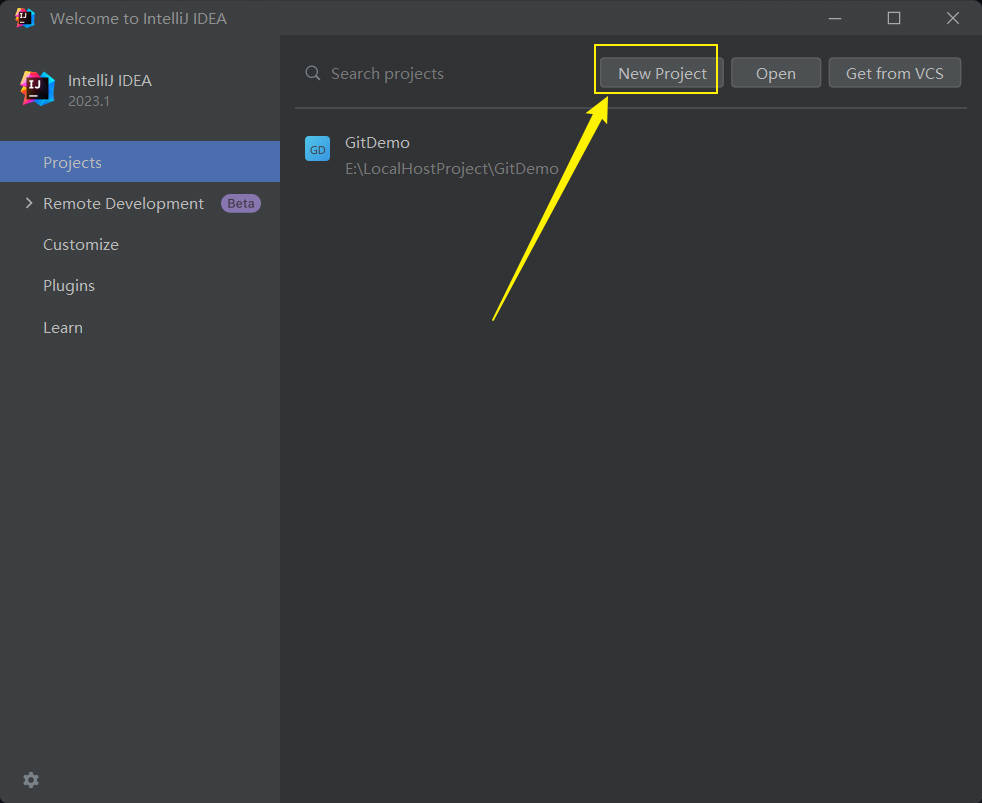Click the GD project icon

click(x=318, y=149)
